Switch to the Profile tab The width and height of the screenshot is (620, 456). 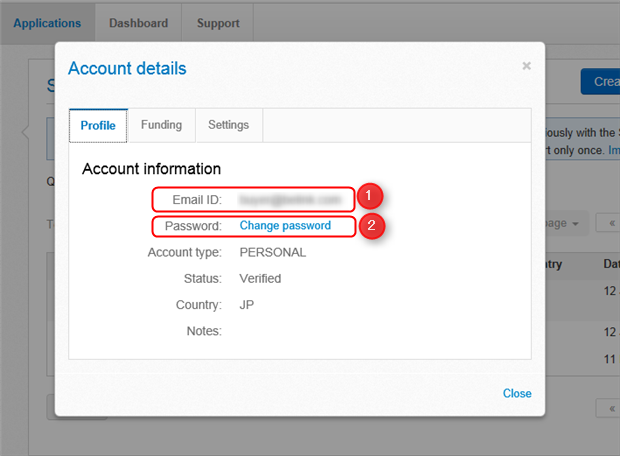pyautogui.click(x=98, y=125)
